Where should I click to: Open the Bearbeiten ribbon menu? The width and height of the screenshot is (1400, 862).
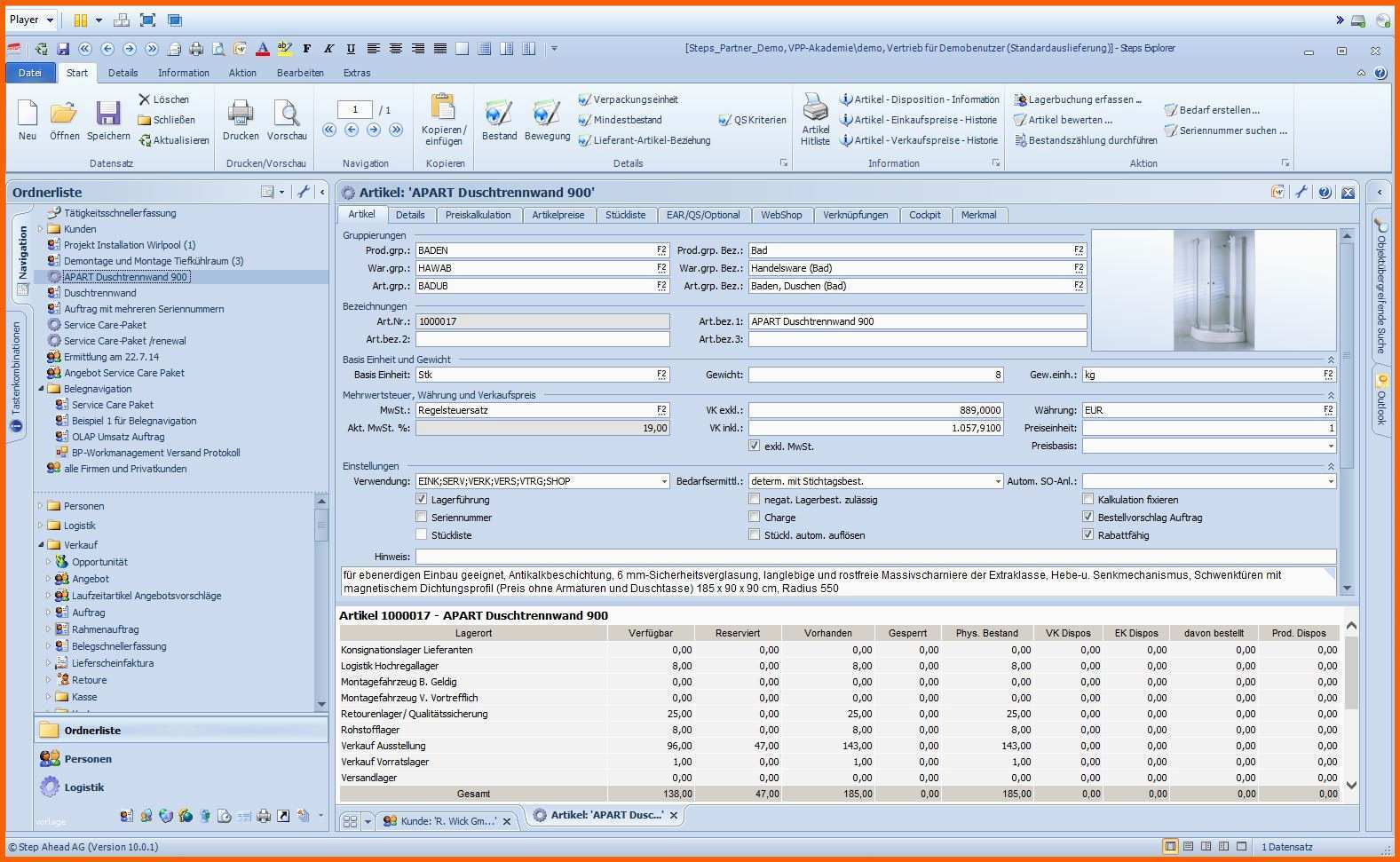(x=300, y=73)
